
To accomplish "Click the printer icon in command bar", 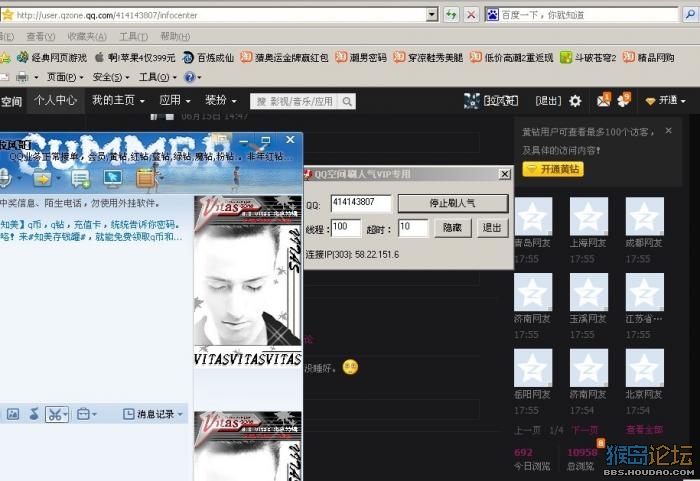I will pos(22,77).
